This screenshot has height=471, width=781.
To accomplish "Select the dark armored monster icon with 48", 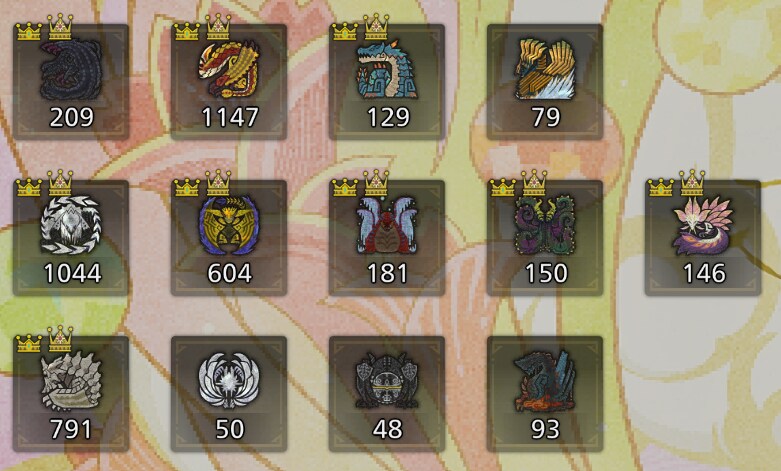I will click(x=387, y=381).
